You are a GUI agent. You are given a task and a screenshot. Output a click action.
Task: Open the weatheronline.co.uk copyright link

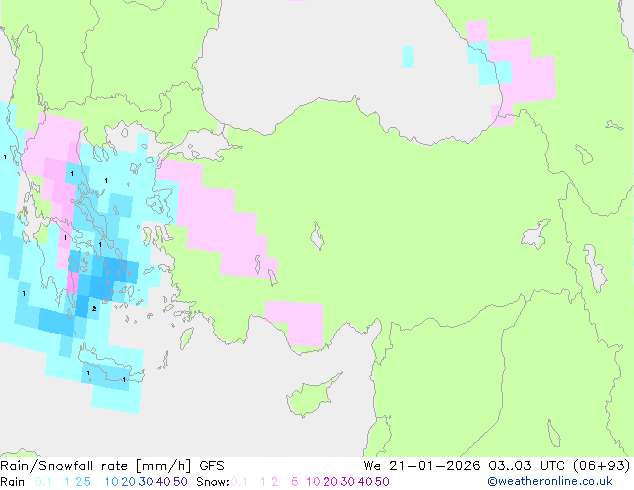[550, 482]
